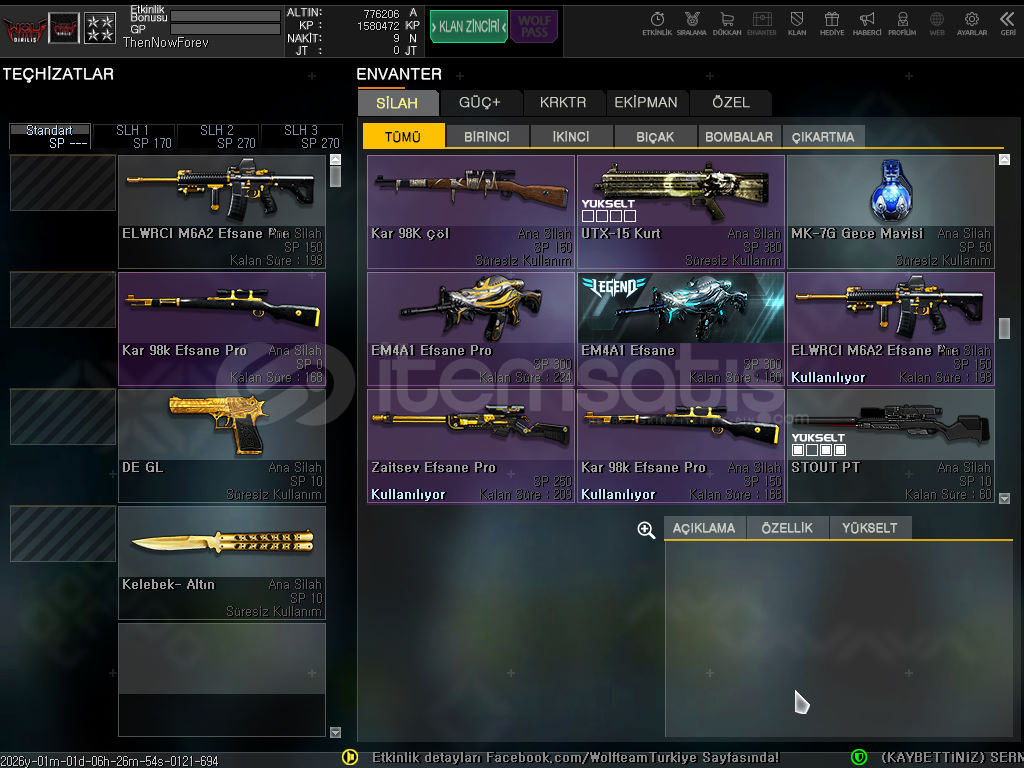1024x768 pixels.
Task: Click the inventory scroll-down arrow
Action: pyautogui.click(x=1004, y=498)
